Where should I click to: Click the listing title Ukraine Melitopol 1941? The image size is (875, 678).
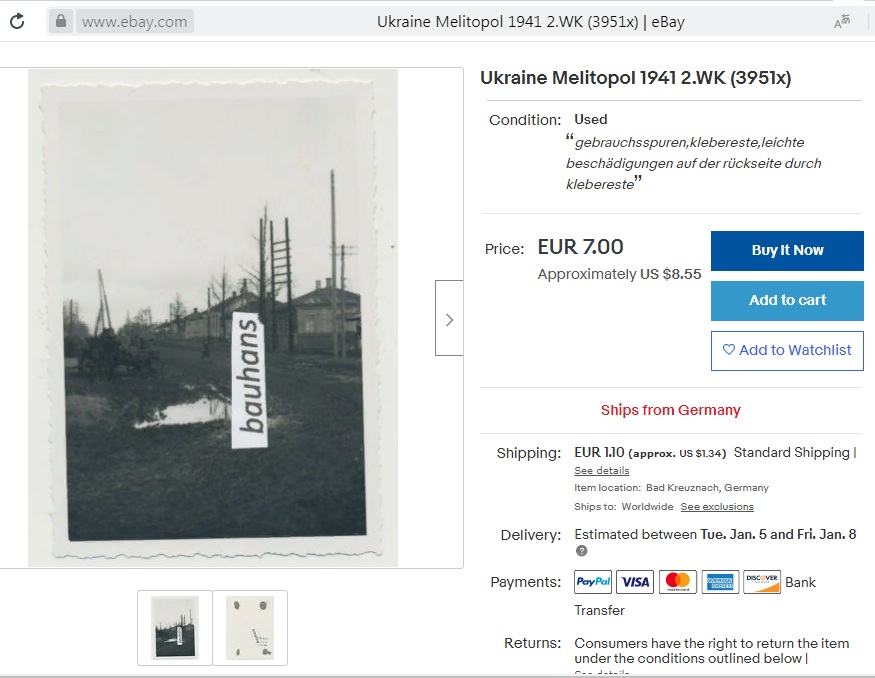[x=635, y=78]
